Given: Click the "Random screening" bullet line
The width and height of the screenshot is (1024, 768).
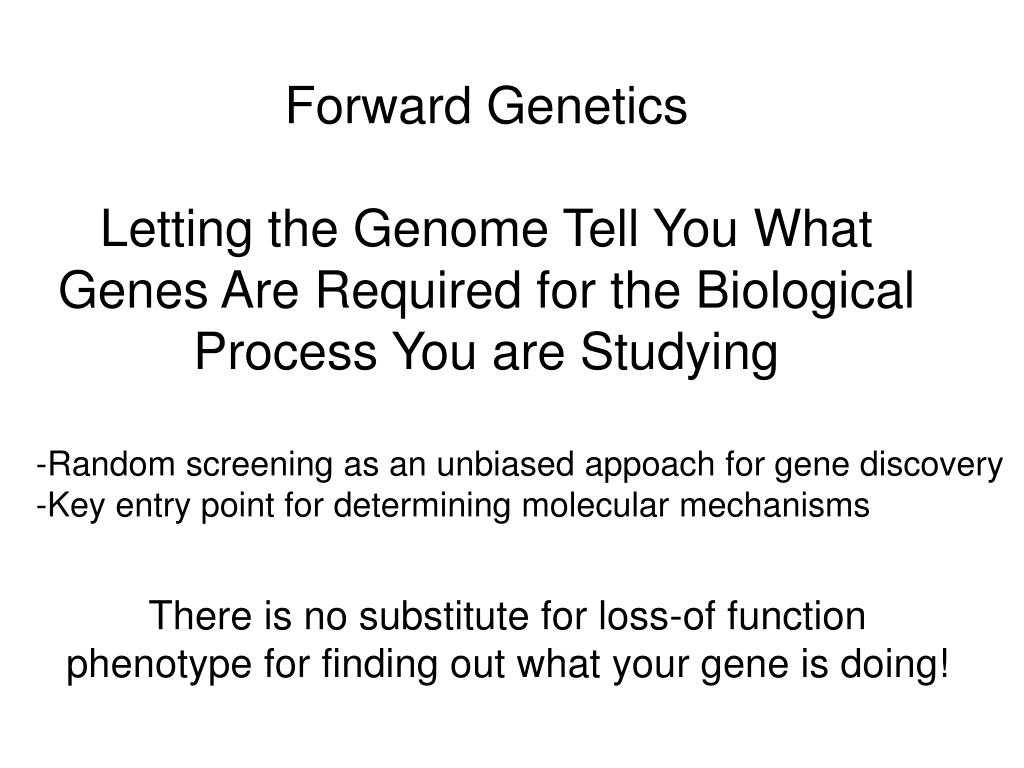Looking at the screenshot, I should pyautogui.click(x=519, y=466).
